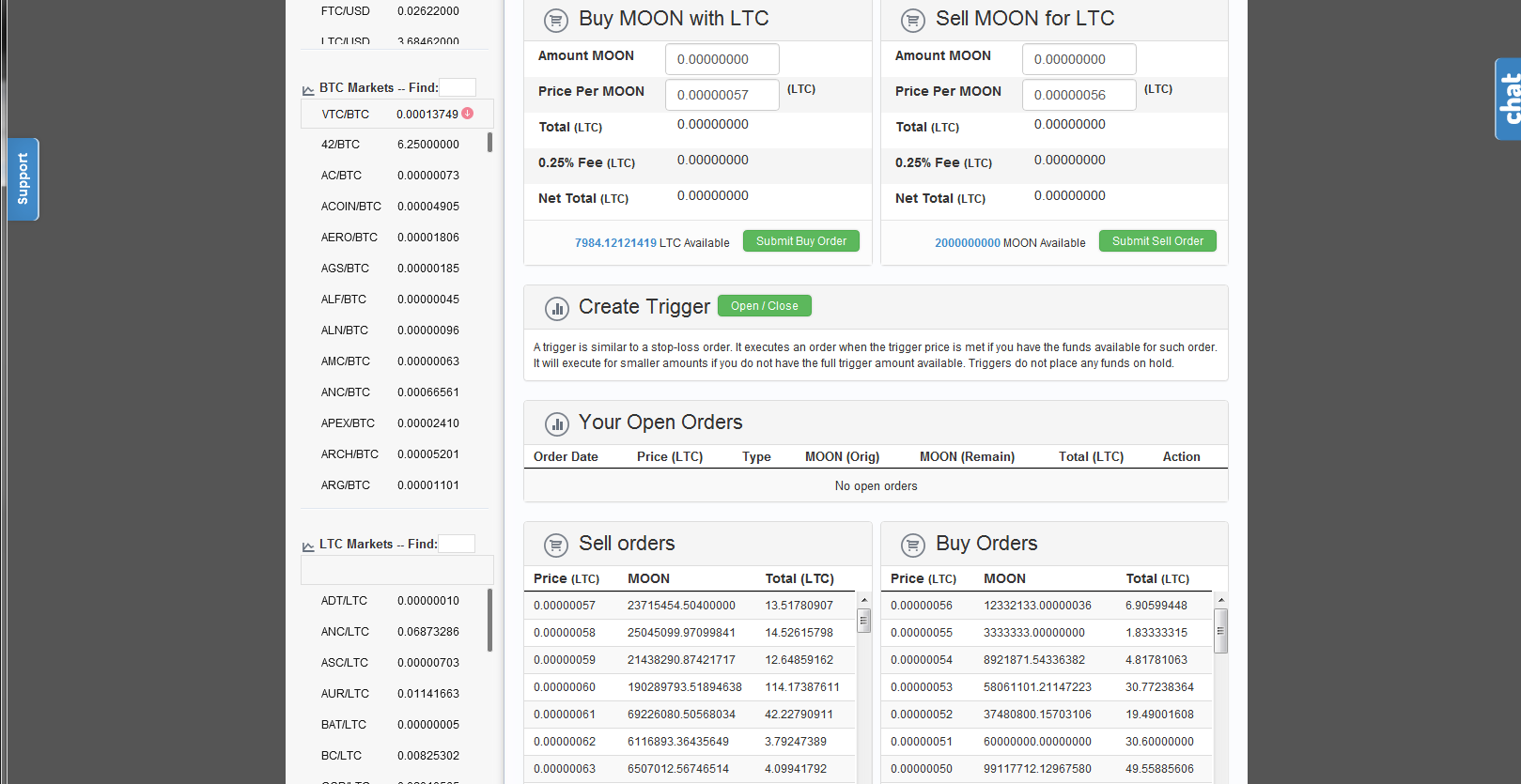Select the ADT/LTC market
This screenshot has width=1521, height=784.
[x=395, y=601]
